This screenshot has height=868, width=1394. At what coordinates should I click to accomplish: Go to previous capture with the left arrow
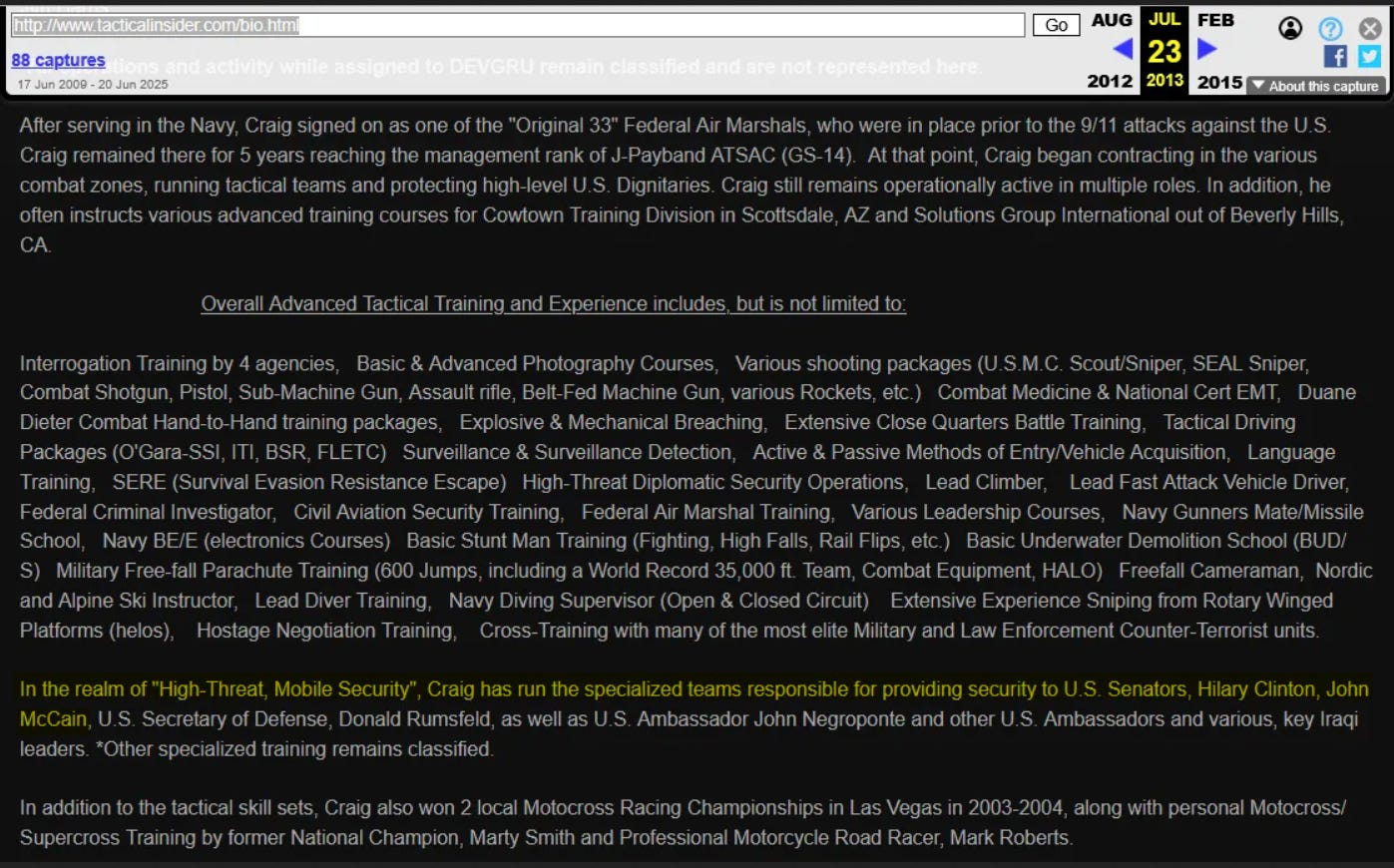click(x=1123, y=49)
